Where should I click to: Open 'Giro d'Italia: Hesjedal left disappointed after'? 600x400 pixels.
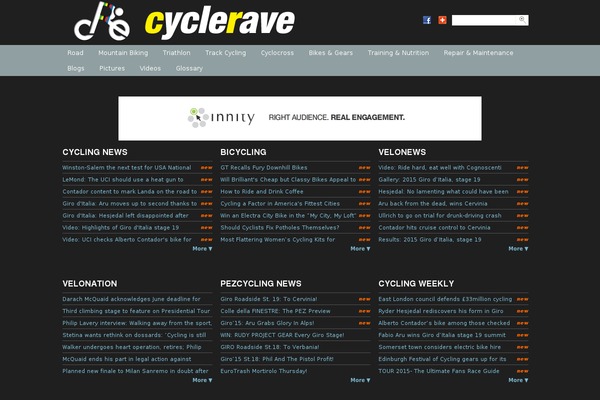126,216
